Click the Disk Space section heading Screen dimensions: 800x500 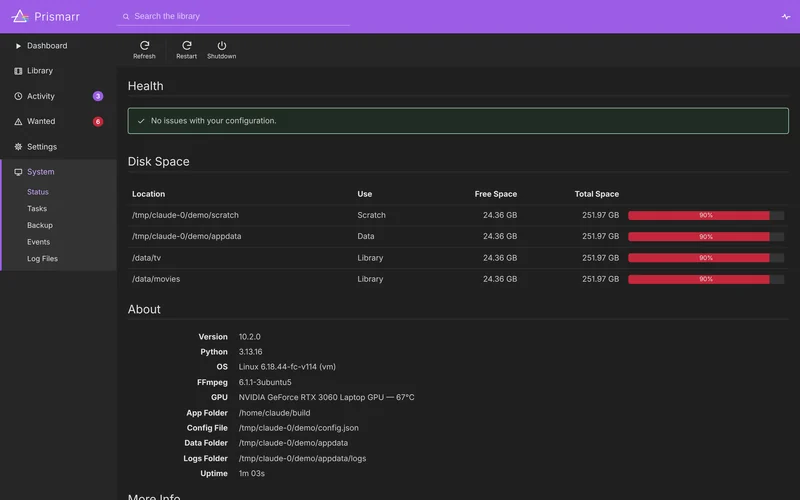click(x=158, y=162)
